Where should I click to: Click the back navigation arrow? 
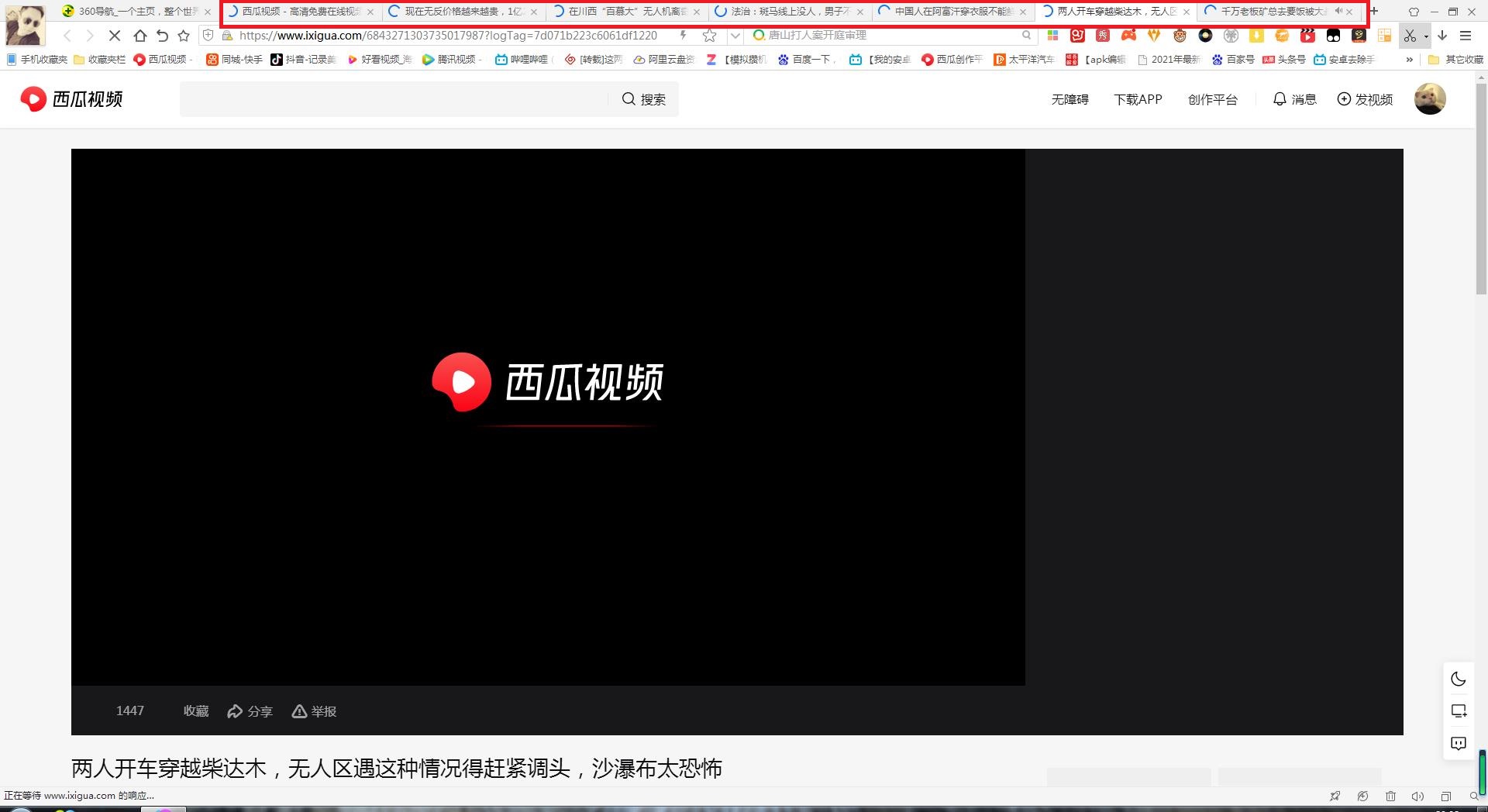point(67,36)
